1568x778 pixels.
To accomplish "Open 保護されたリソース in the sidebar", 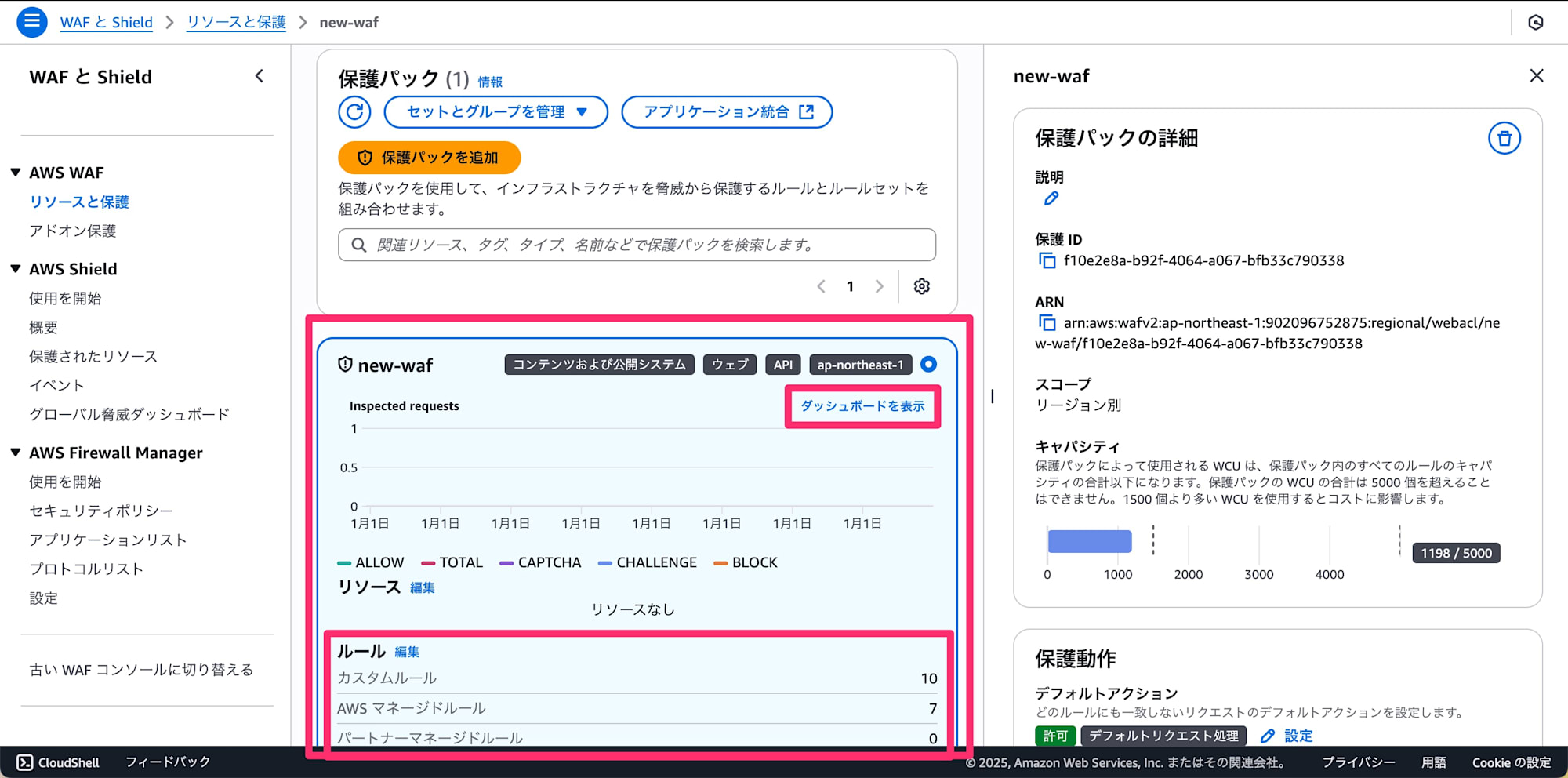I will click(x=93, y=356).
